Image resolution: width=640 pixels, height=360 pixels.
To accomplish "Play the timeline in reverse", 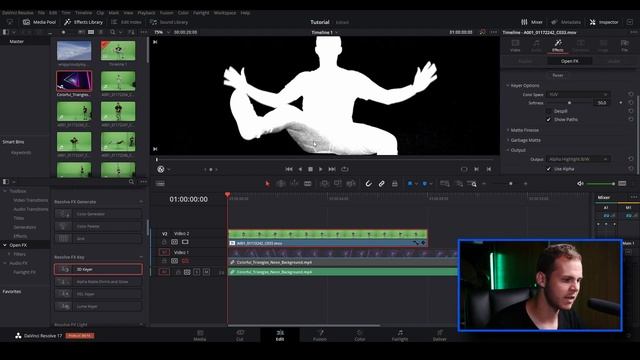I will (x=300, y=169).
